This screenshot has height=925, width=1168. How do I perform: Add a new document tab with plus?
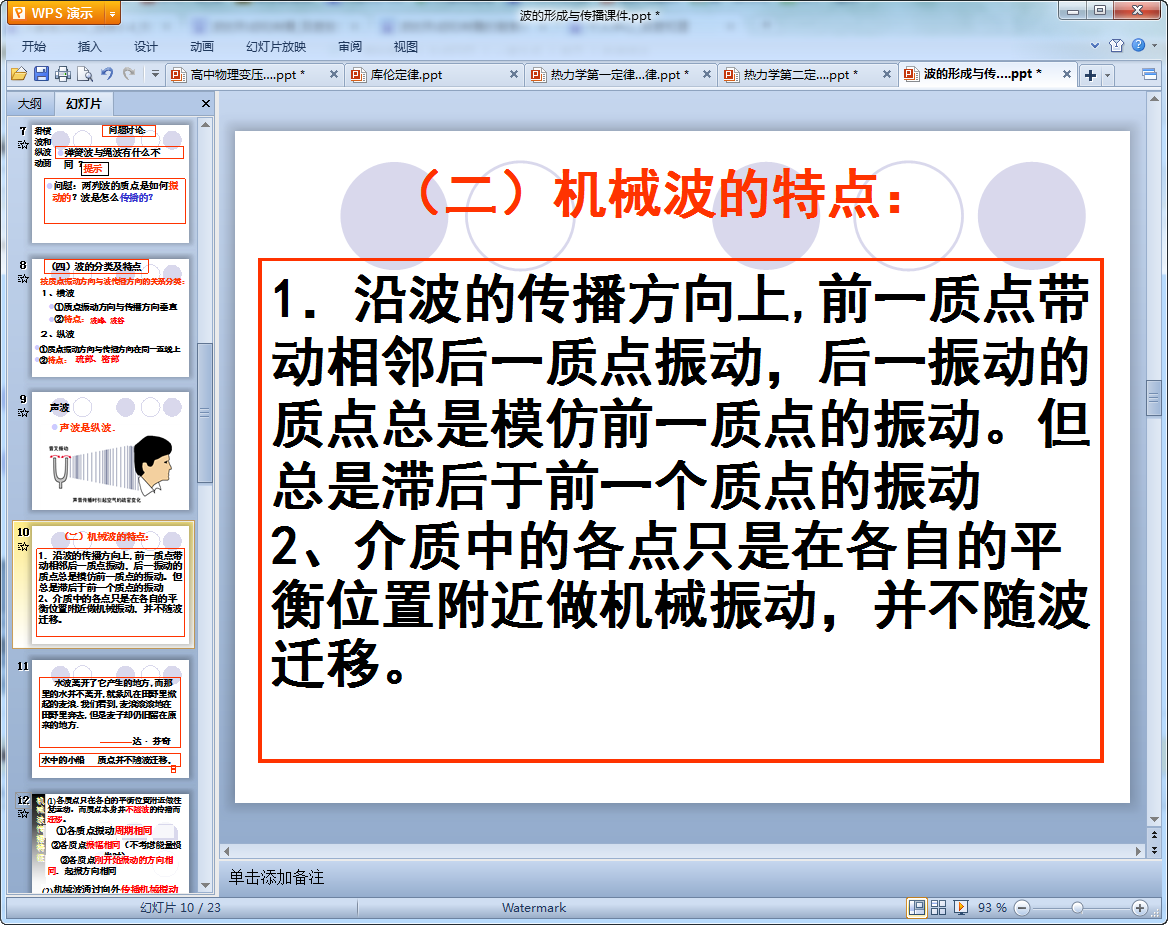tap(1090, 75)
